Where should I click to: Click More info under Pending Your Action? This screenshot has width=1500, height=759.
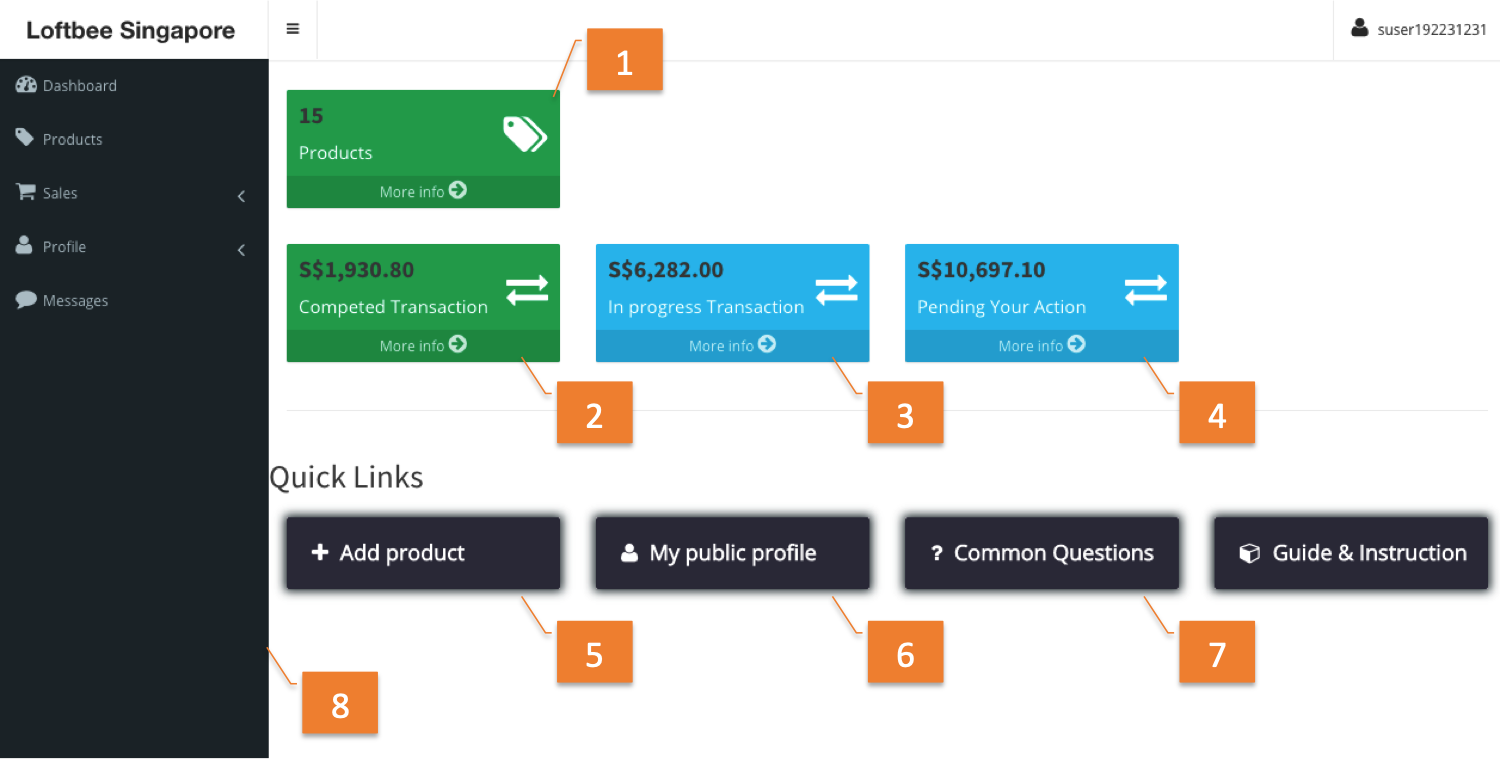[1041, 345]
